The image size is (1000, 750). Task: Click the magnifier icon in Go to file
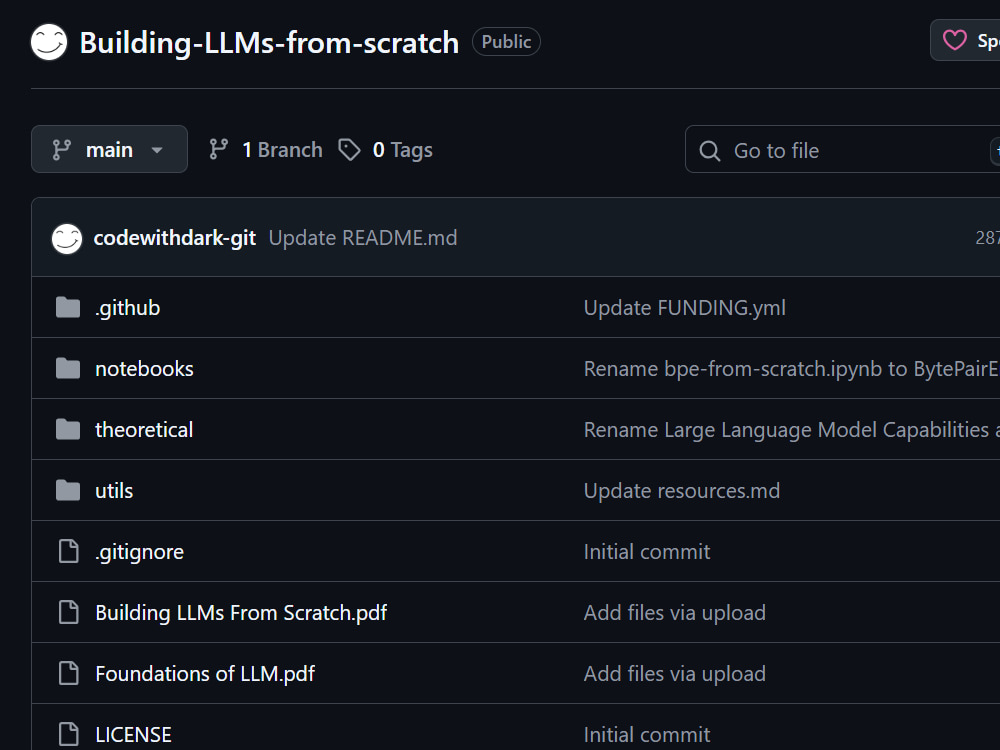click(710, 151)
